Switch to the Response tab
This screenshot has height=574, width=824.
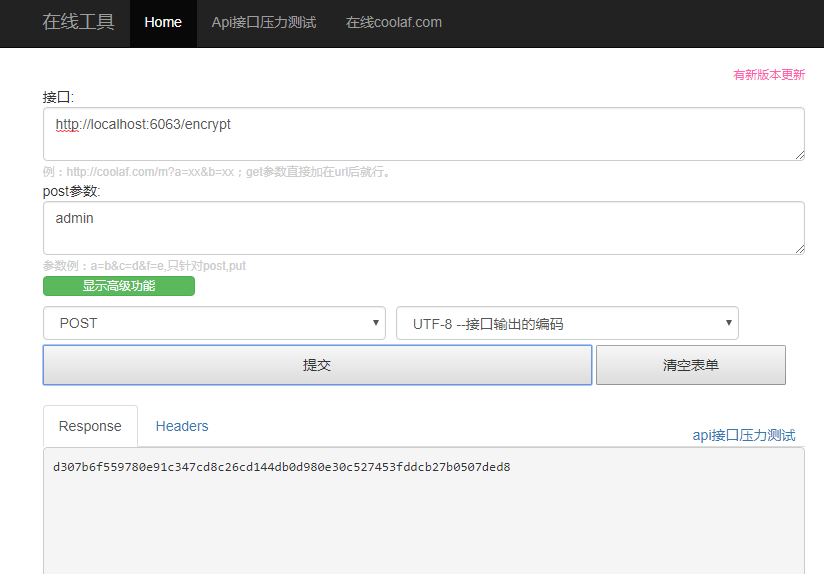pyautogui.click(x=90, y=426)
